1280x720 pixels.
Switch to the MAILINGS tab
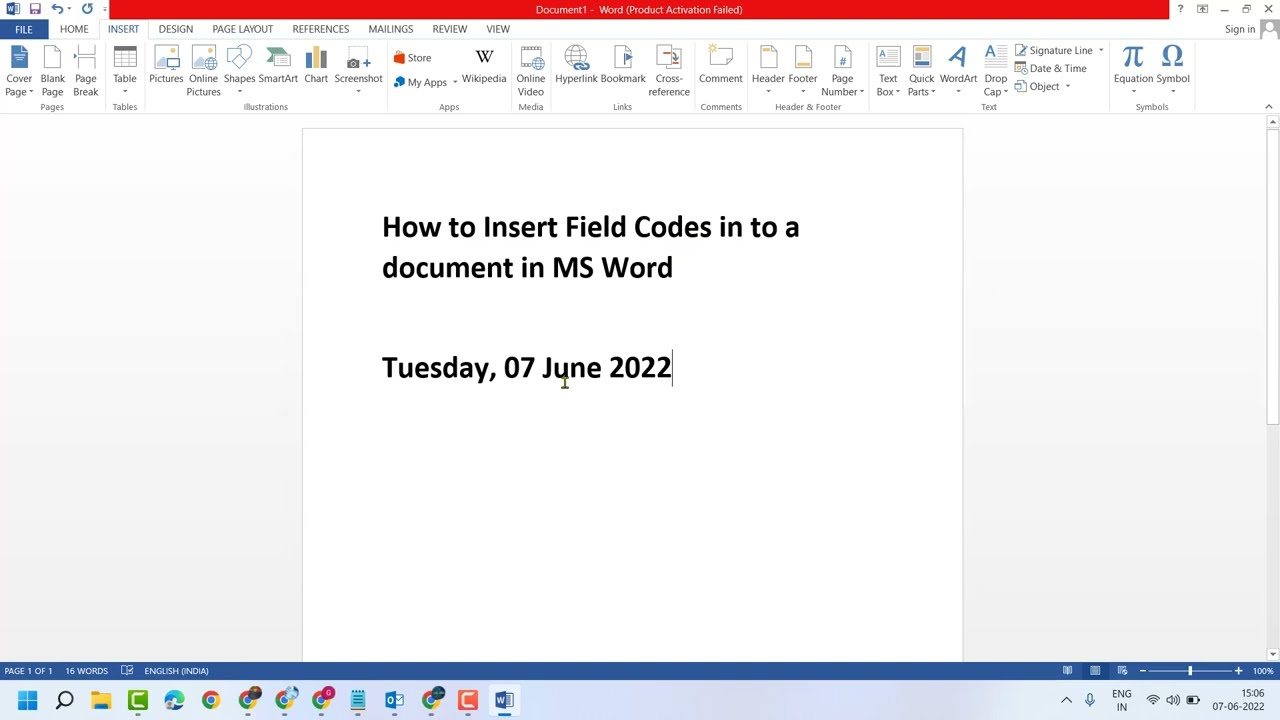coord(390,29)
